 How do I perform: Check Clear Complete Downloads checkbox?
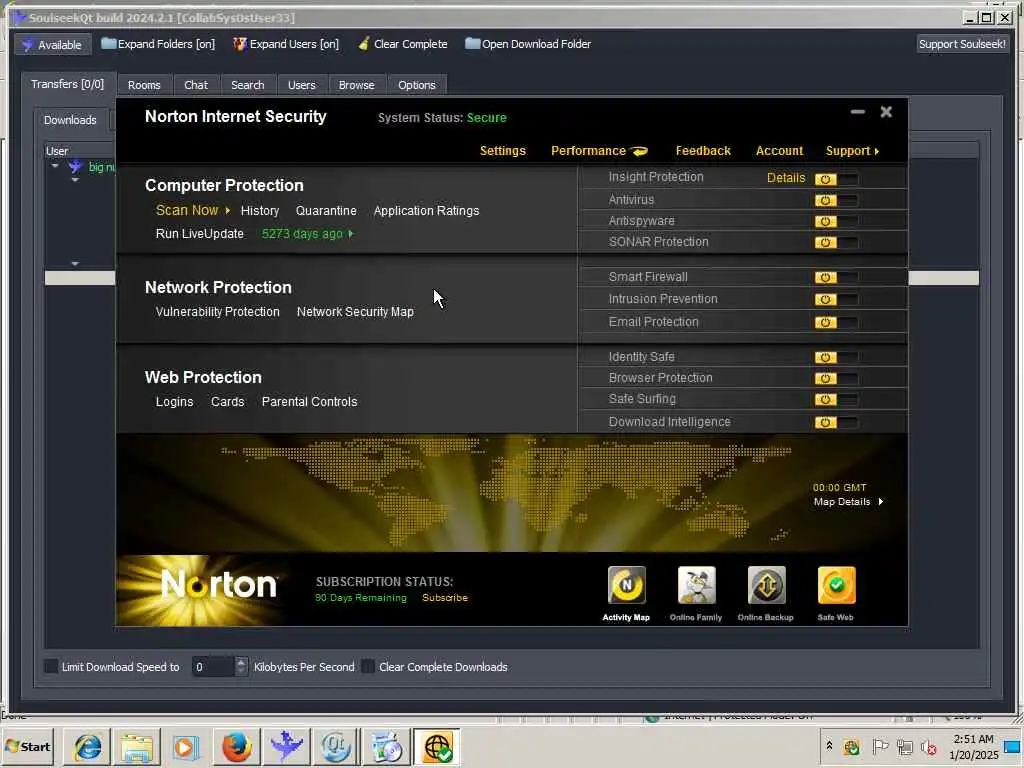368,666
